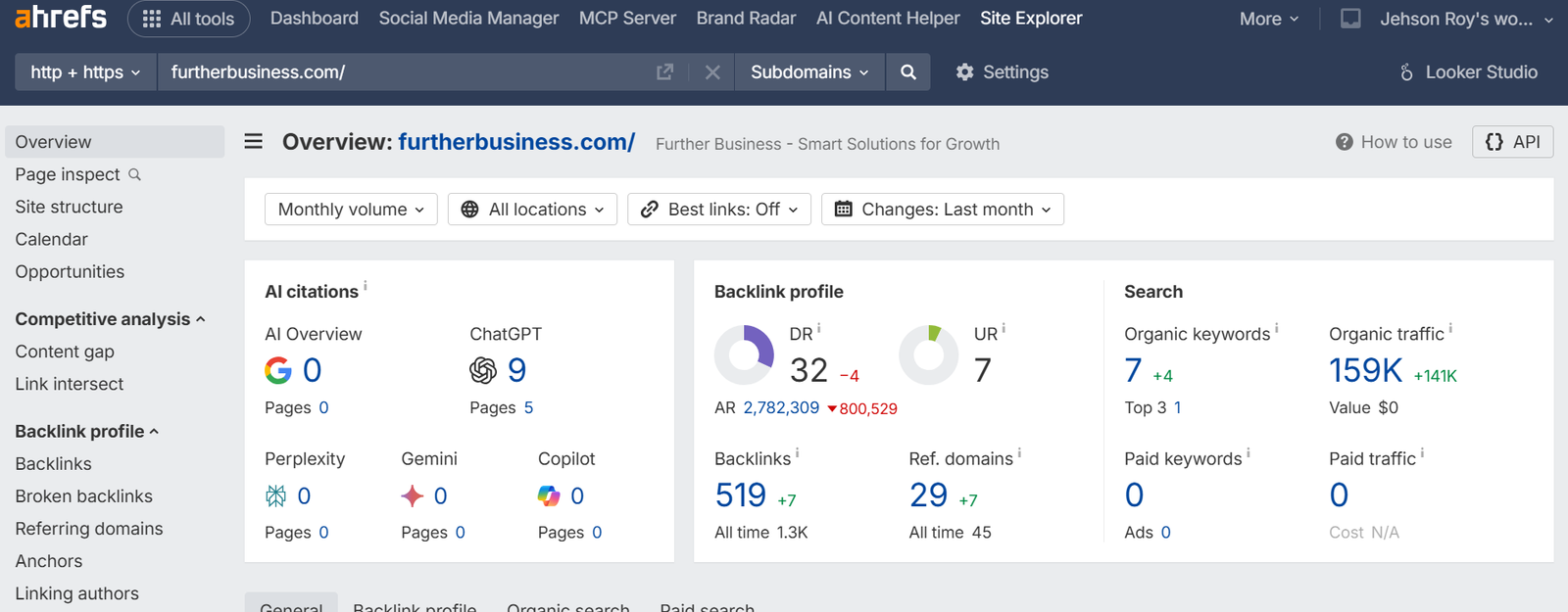Open the http + https protocol dropdown
This screenshot has width=1568, height=612.
[x=86, y=72]
